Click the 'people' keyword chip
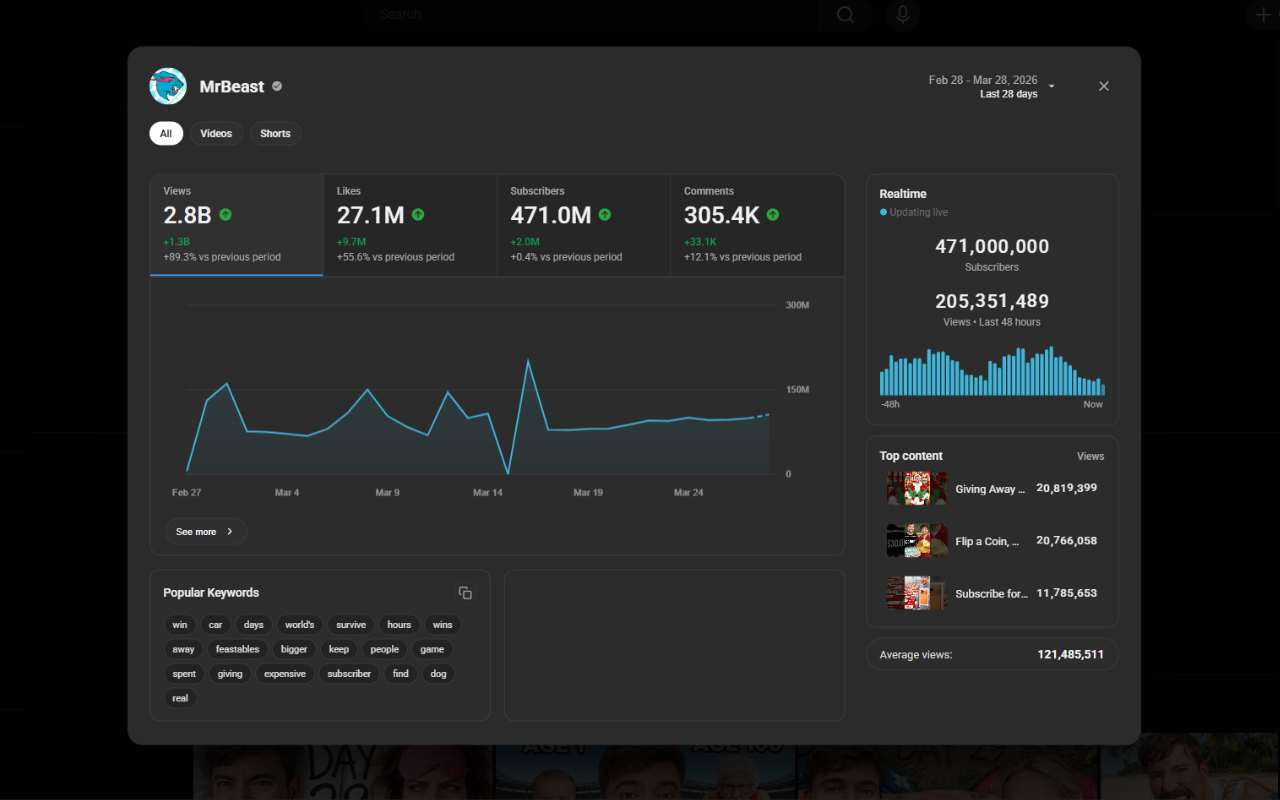The image size is (1280, 800). coord(385,649)
